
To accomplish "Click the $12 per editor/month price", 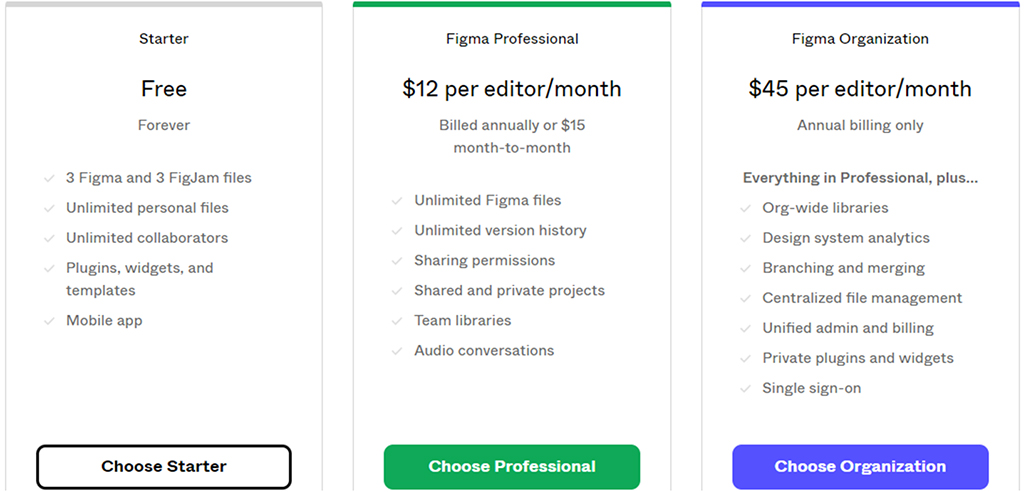I will point(512,88).
